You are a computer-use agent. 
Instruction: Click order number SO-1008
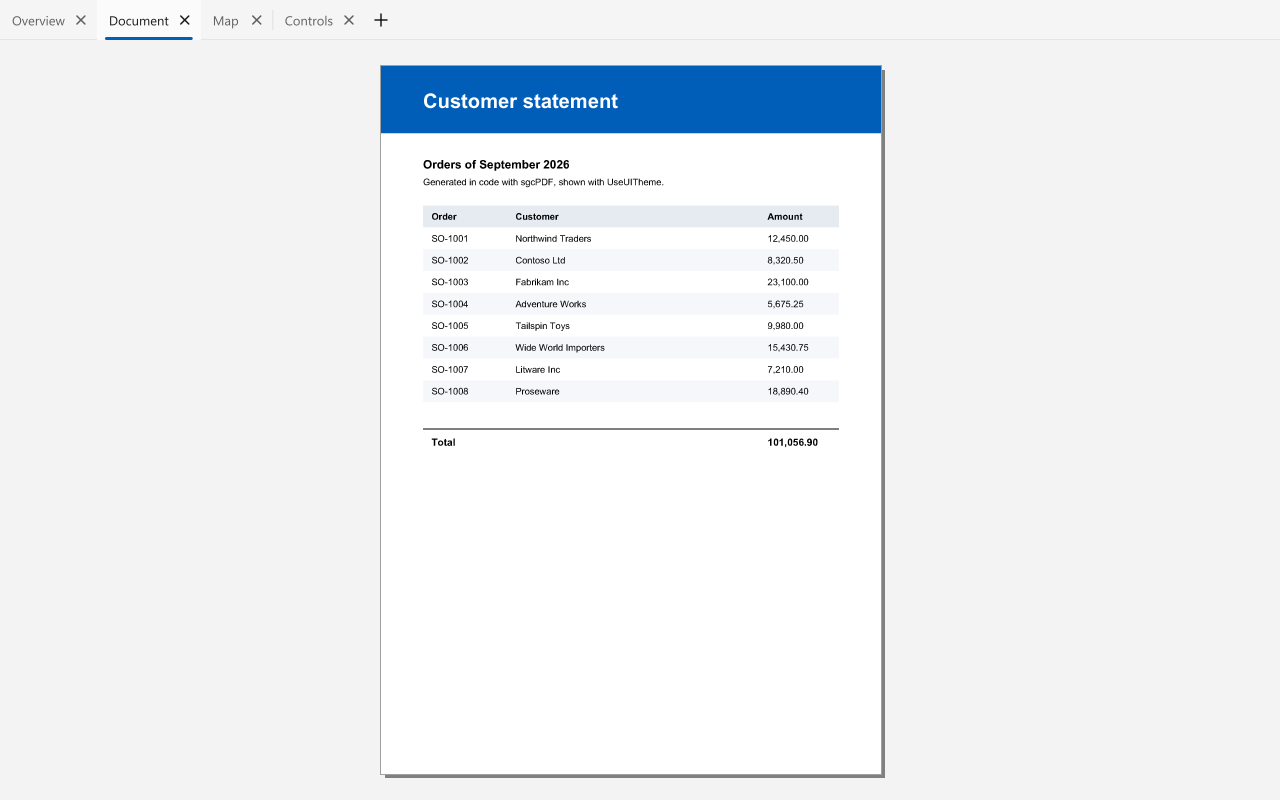[450, 393]
